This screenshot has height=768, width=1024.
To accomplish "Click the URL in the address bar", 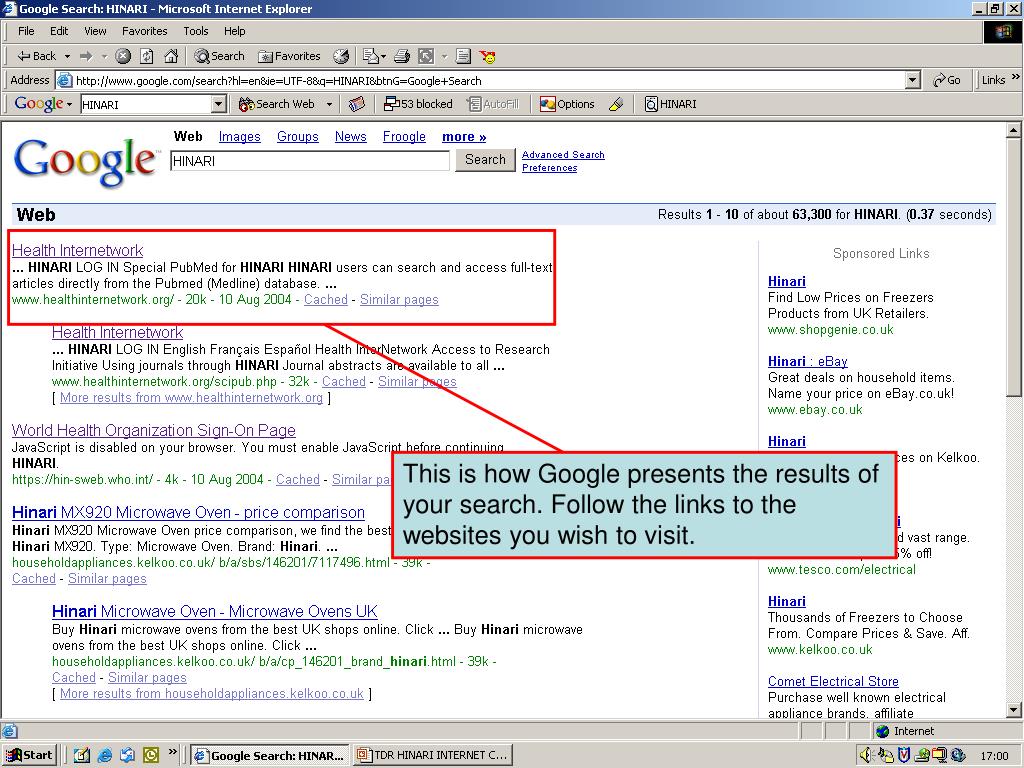I will point(278,80).
